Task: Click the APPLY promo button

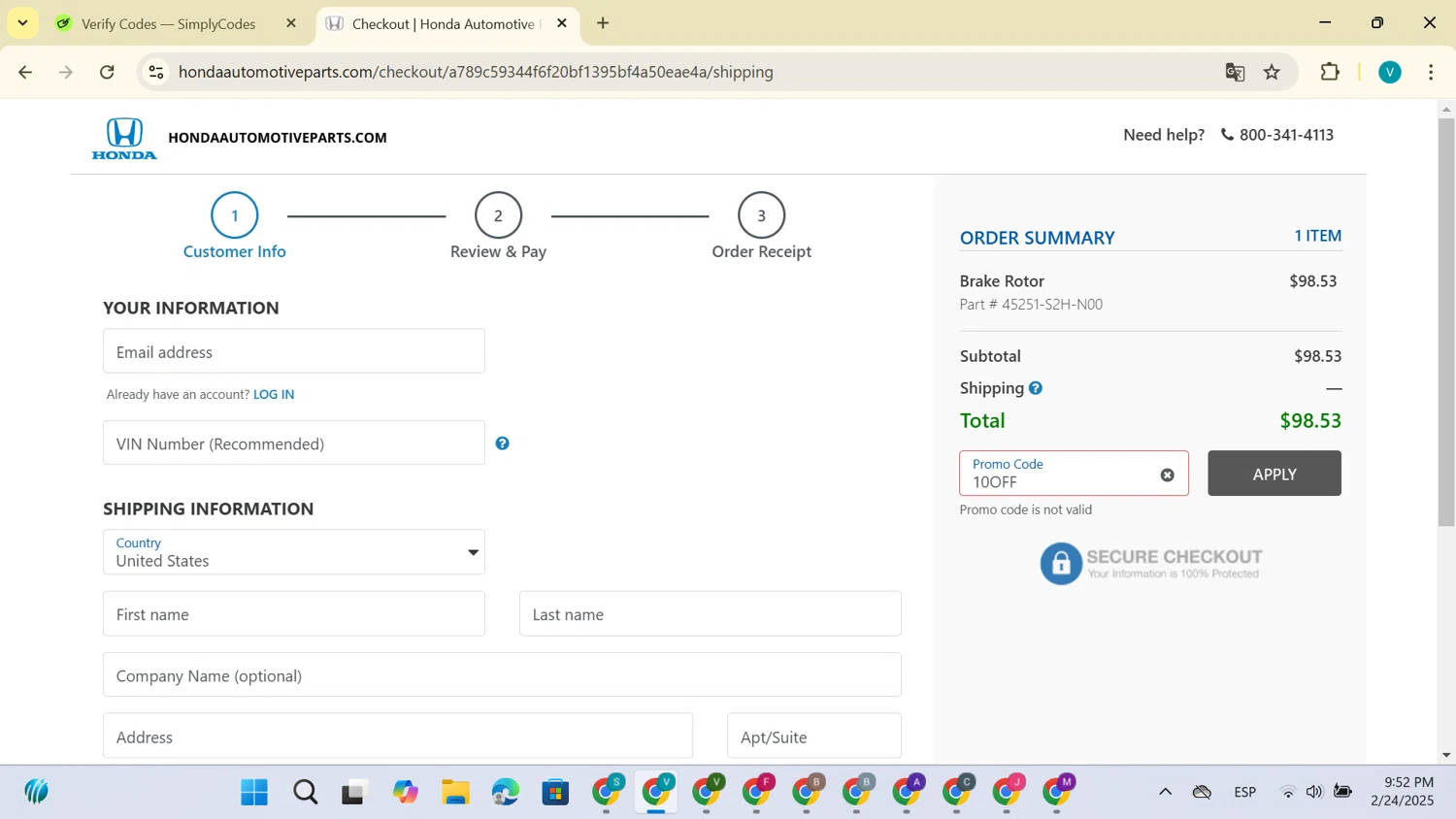Action: pyautogui.click(x=1274, y=474)
